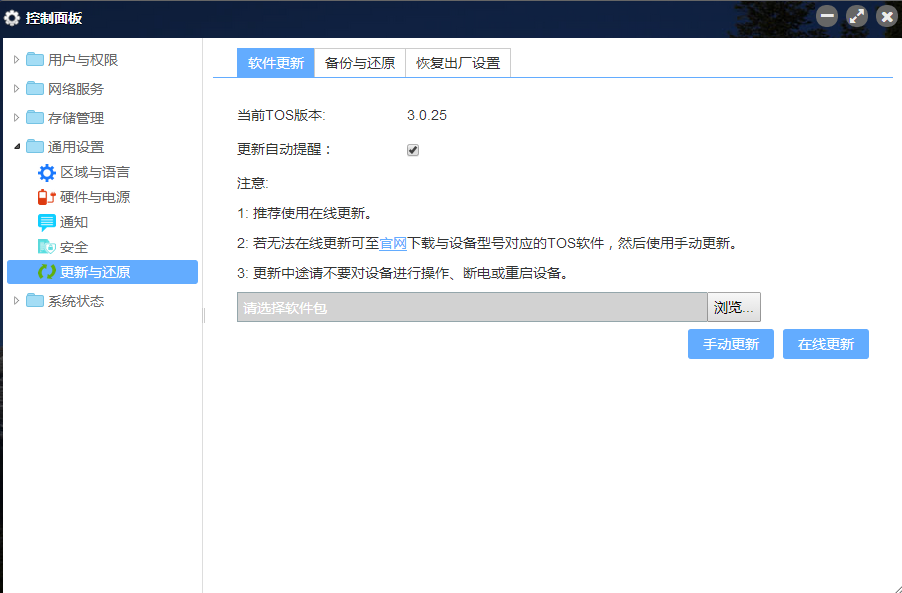The height and width of the screenshot is (593, 902).
Task: Expand the 系统状态 tree node arrow
Action: [16, 301]
